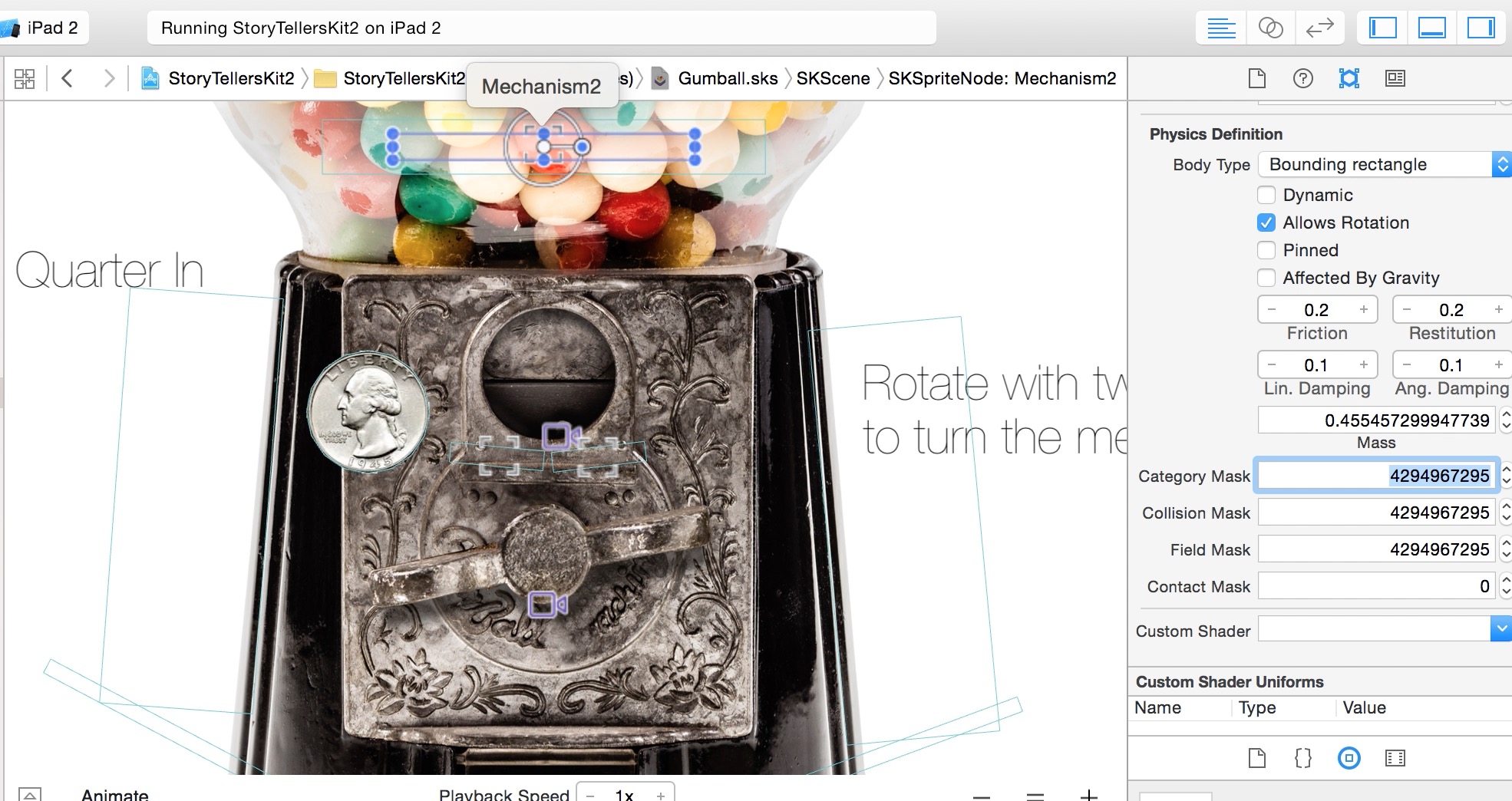The width and height of the screenshot is (1512, 801).
Task: Click the Collision Mask field
Action: (x=1376, y=513)
